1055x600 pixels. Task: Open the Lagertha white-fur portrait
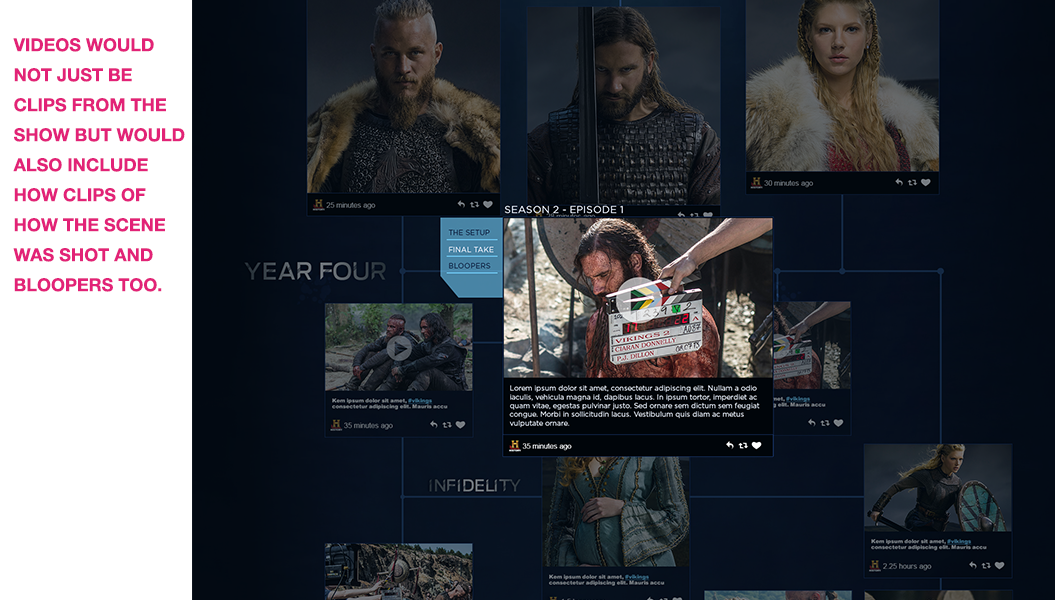point(842,85)
